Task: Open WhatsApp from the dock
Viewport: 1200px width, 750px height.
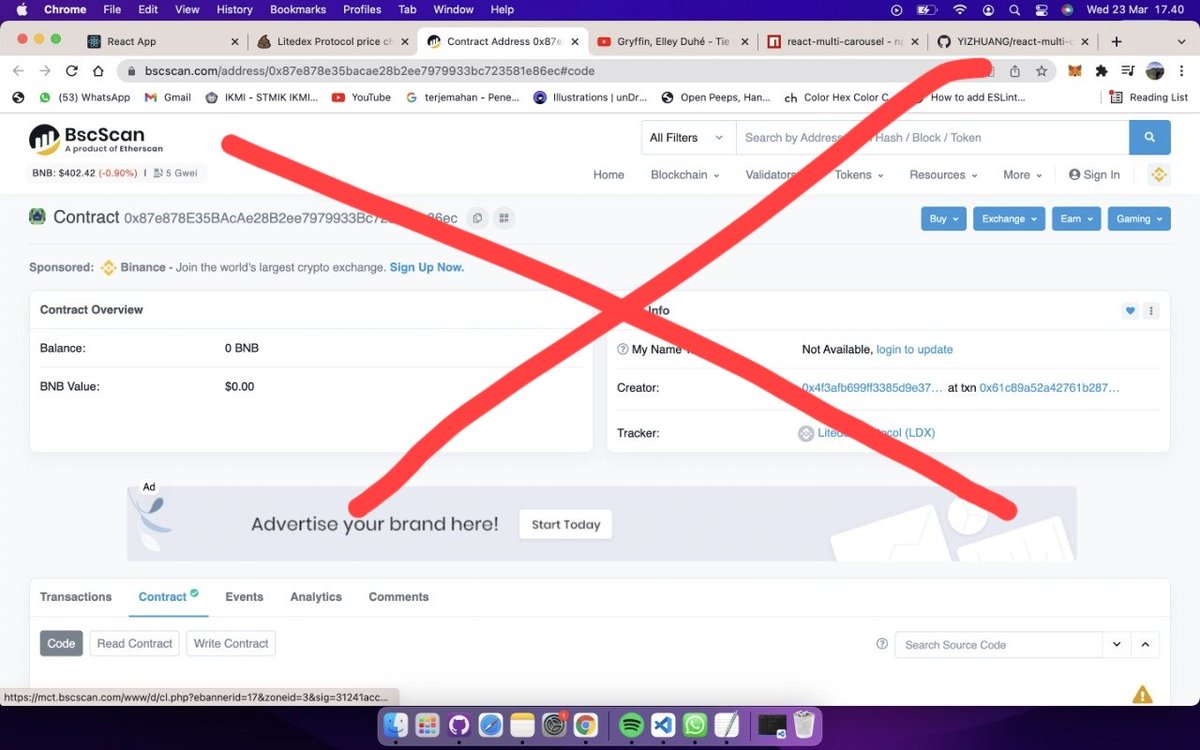Action: coord(695,725)
